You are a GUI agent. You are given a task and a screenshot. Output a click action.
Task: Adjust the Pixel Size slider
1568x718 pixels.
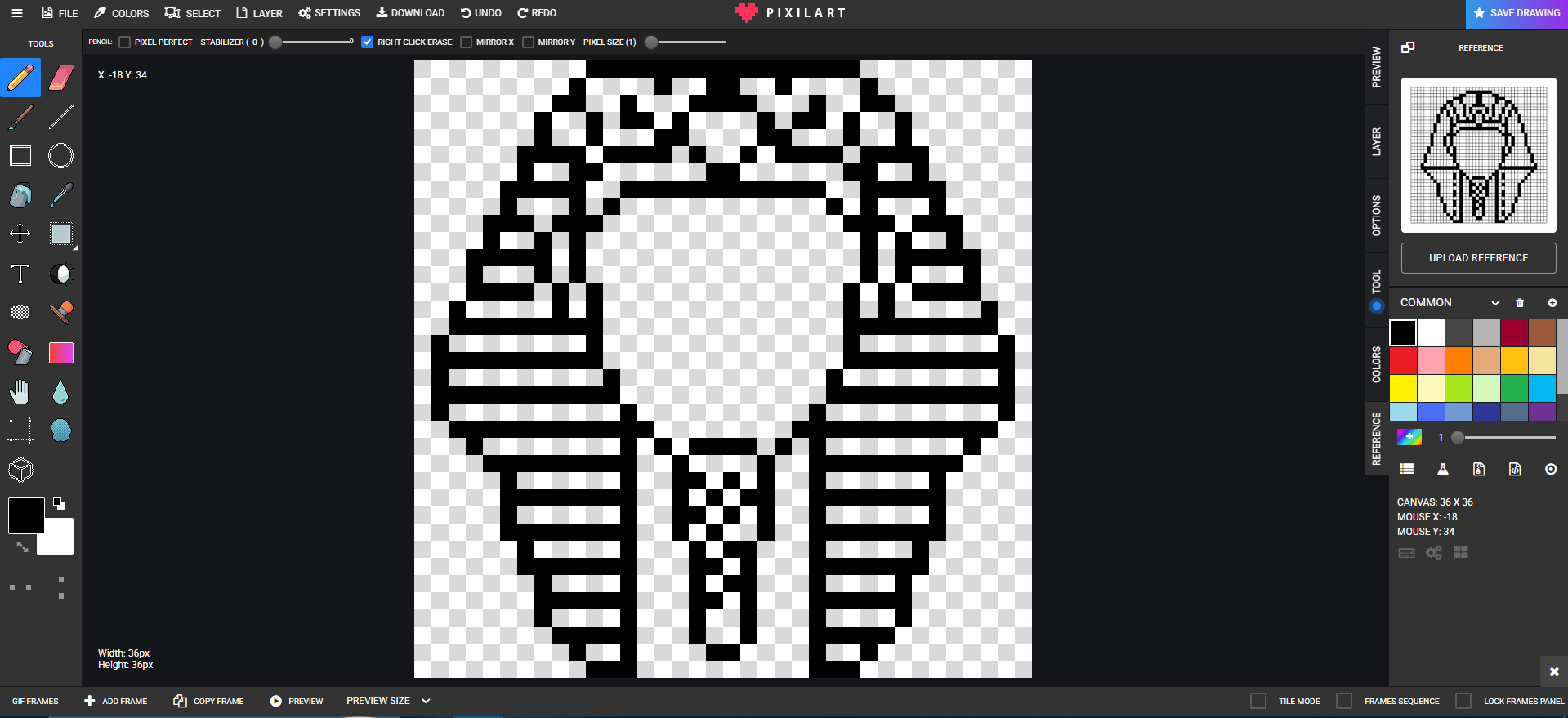685,42
